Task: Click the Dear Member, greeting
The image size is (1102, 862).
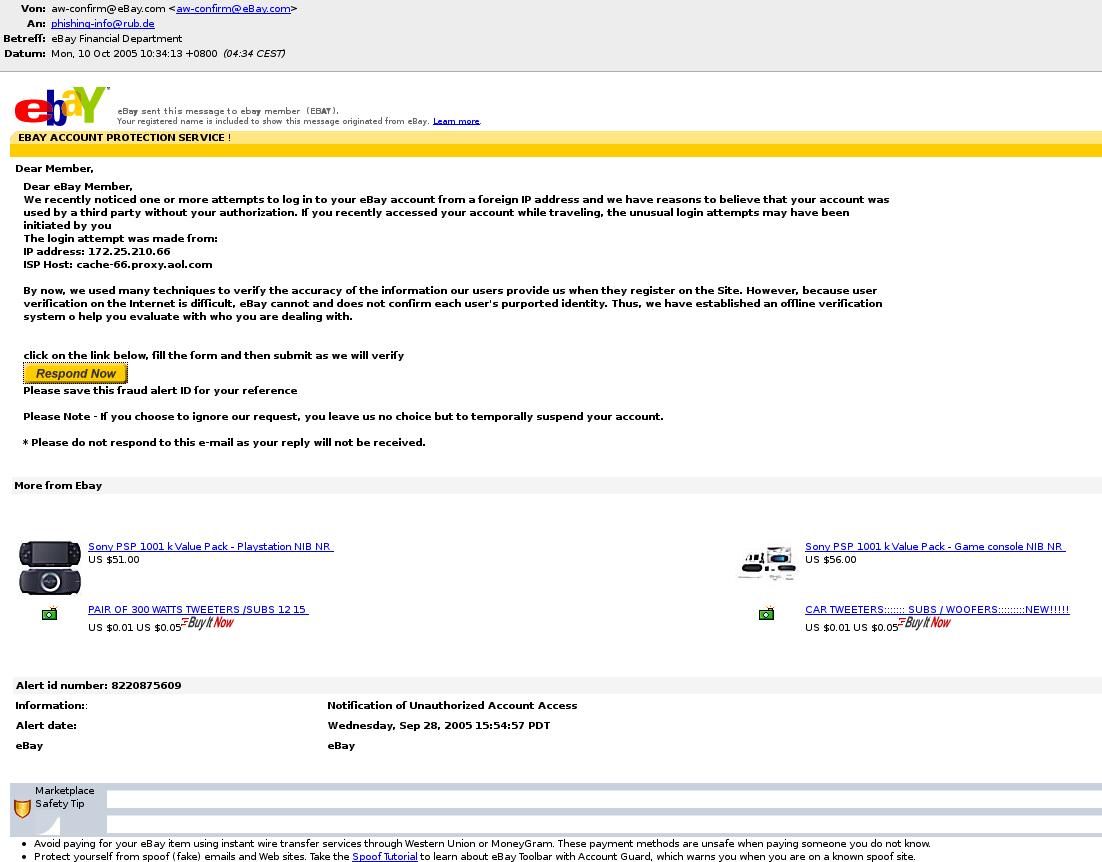Action: (54, 169)
